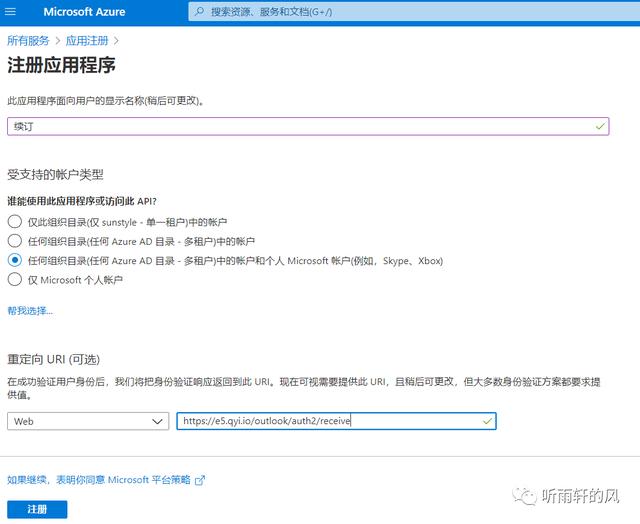Open the Azure hamburger menu
Screen dimensions: 640x524
10,11
